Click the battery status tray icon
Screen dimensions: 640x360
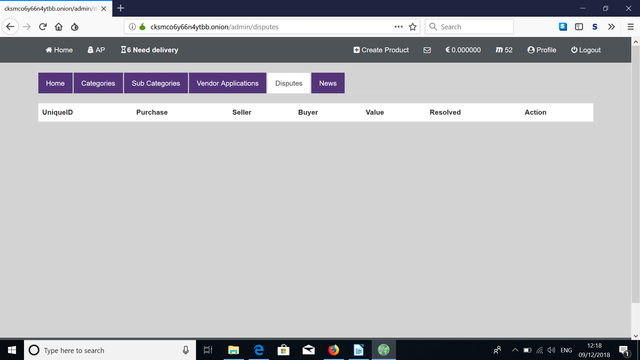[527, 350]
